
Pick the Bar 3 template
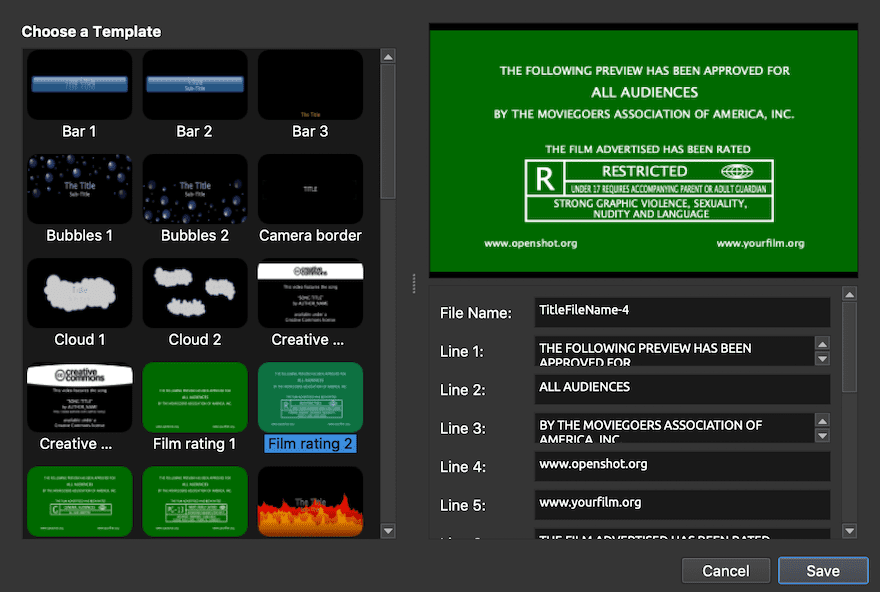tap(310, 85)
